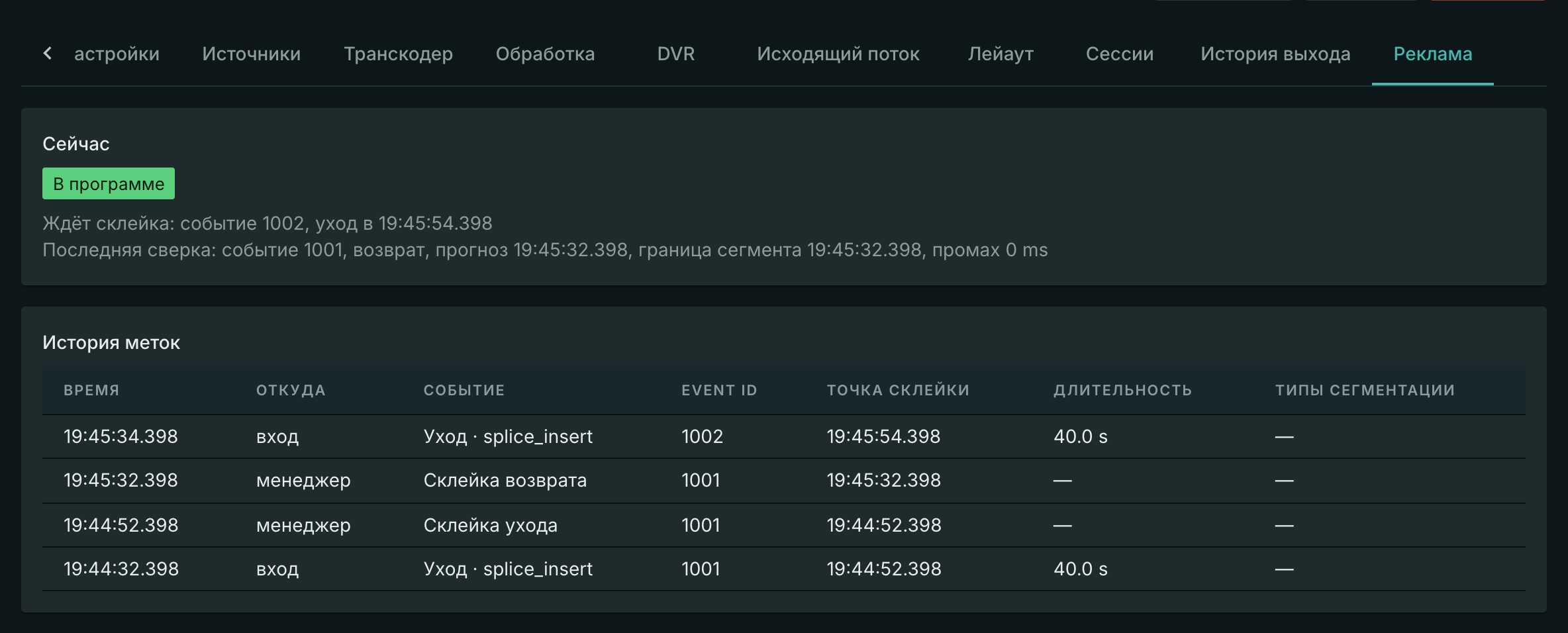The image size is (1568, 633).
Task: Click 40.0 s duration in the 19:44:32.398 row
Action: 1080,569
